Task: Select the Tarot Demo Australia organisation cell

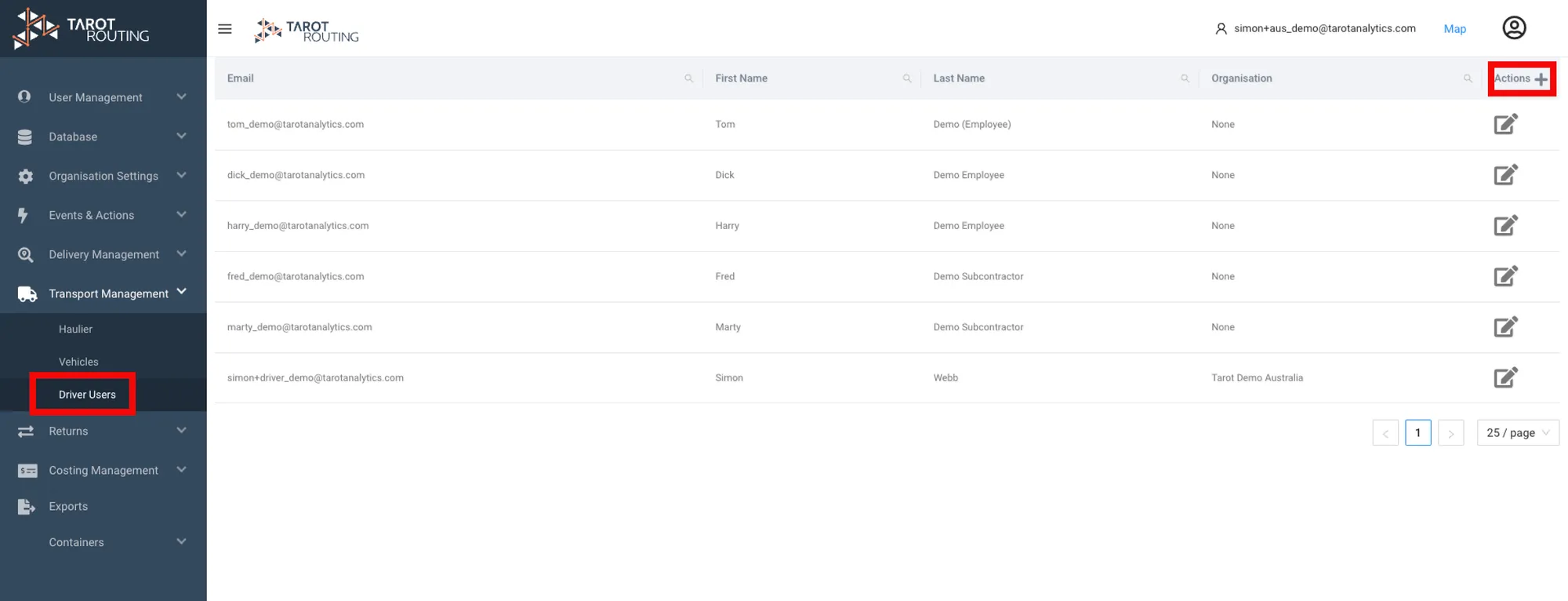Action: [1257, 377]
